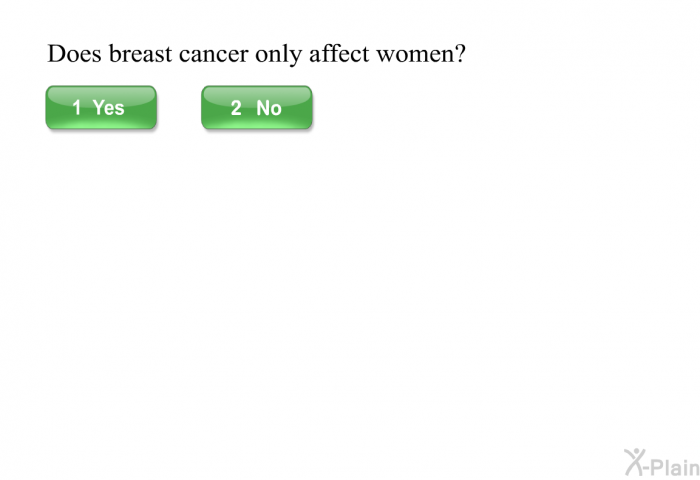This screenshot has width=700, height=480.
Task: Click the X-Plain watermark text
Action: 662,463
